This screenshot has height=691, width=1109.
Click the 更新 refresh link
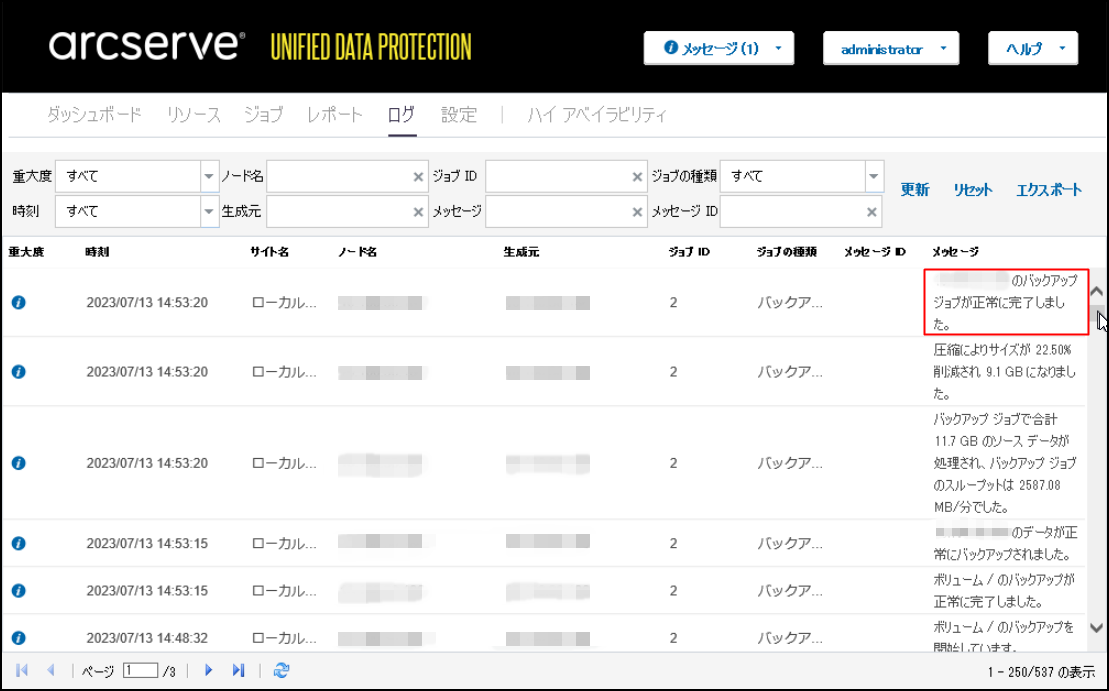click(x=914, y=190)
